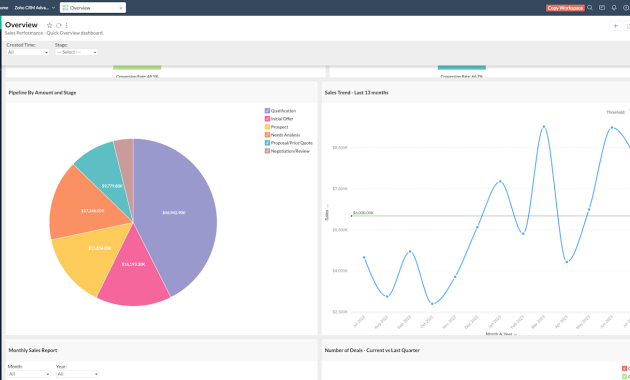The height and width of the screenshot is (380, 630).
Task: Click the Threshold label on Sales Trend chart
Action: (x=616, y=112)
